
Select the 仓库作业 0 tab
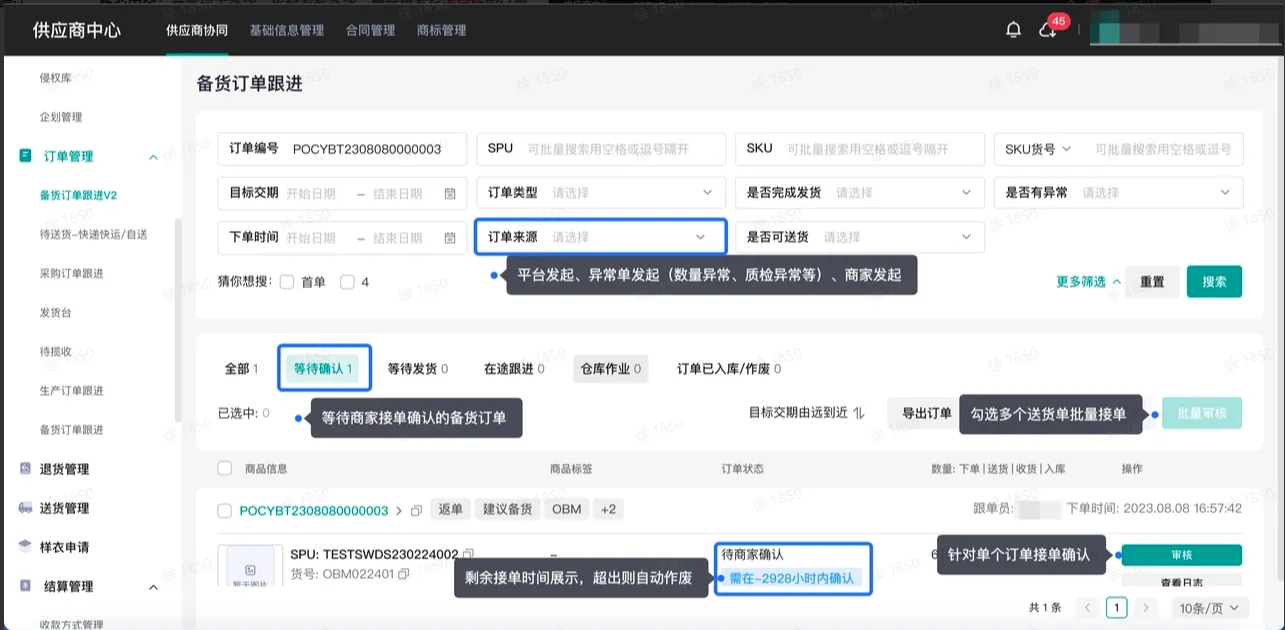point(610,369)
